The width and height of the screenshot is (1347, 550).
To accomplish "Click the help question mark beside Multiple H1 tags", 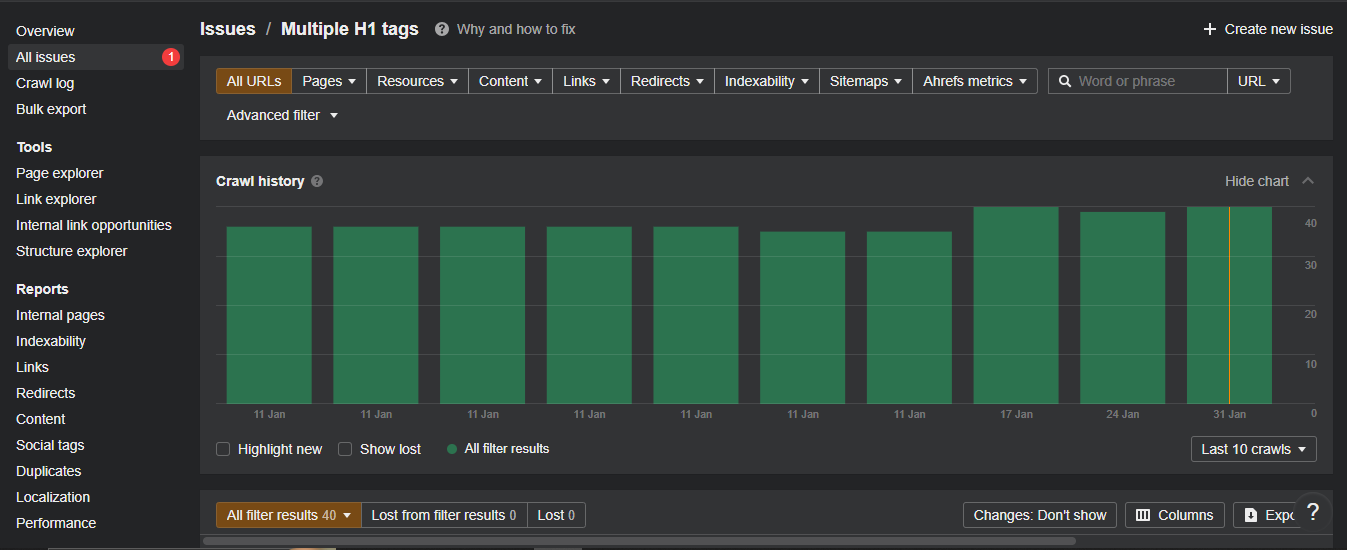I will [x=442, y=30].
